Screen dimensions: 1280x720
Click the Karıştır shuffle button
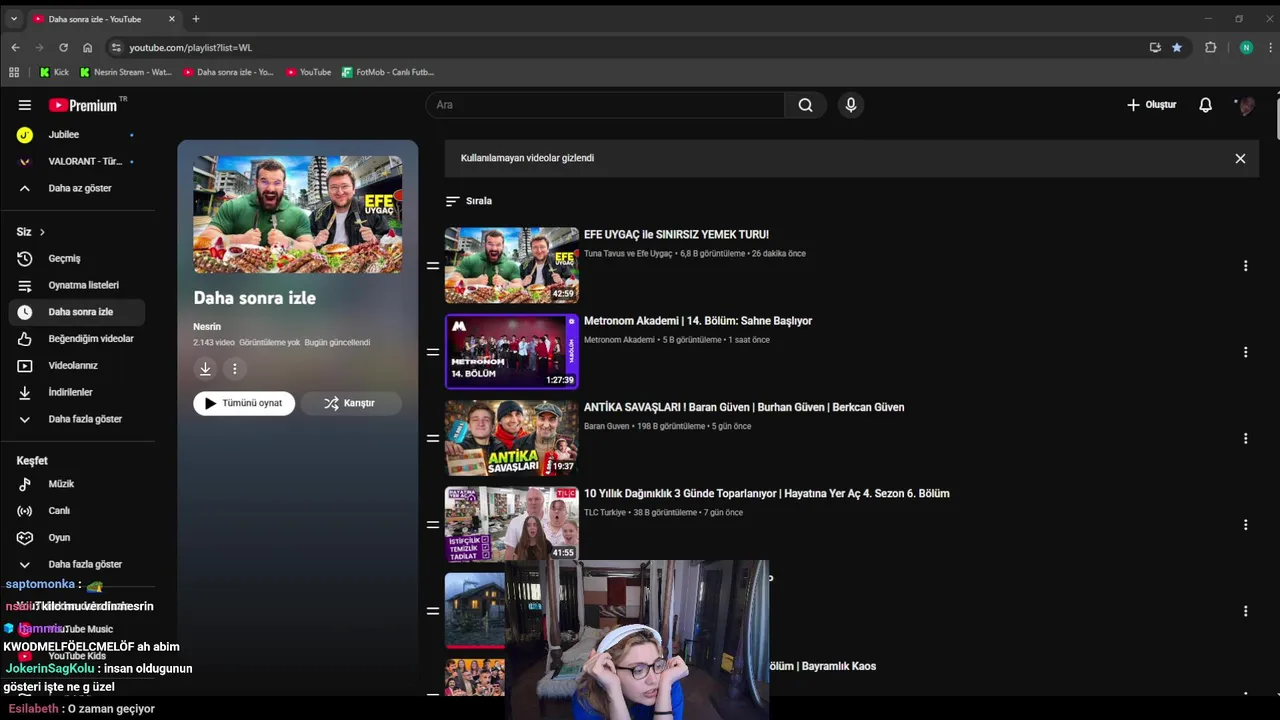pyautogui.click(x=351, y=403)
